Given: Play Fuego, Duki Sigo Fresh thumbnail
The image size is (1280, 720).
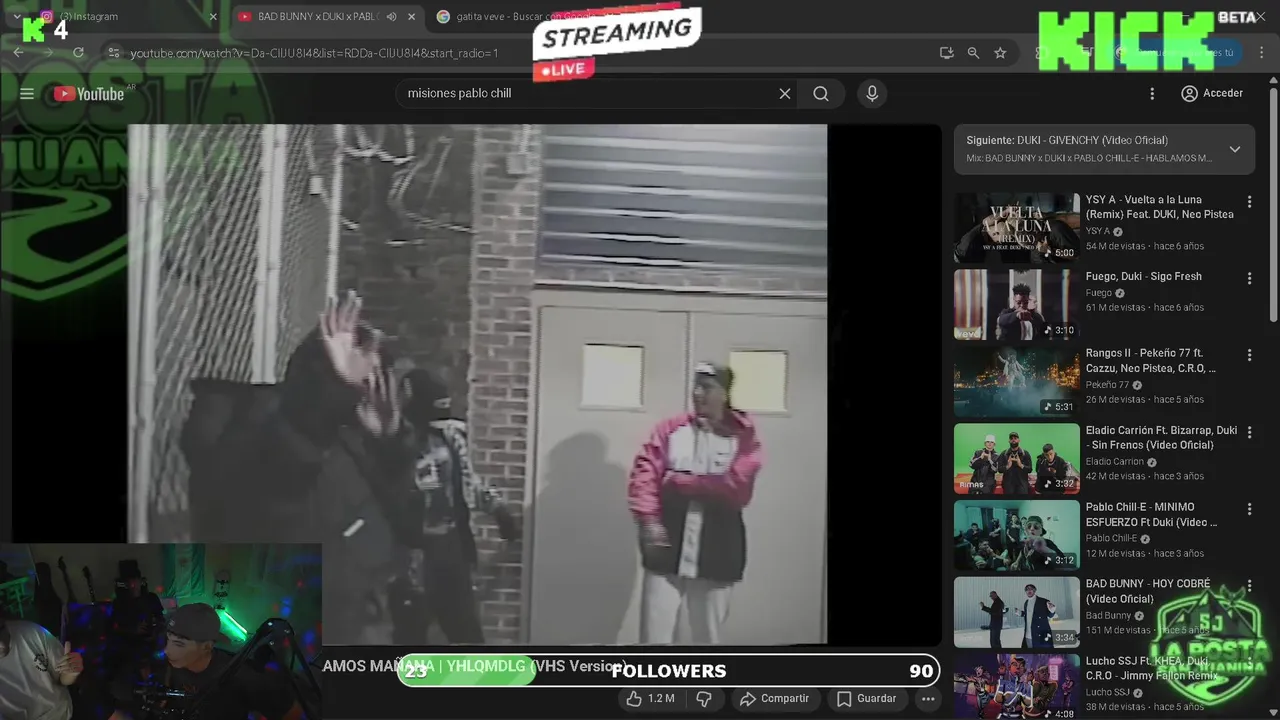Looking at the screenshot, I should [x=1016, y=305].
